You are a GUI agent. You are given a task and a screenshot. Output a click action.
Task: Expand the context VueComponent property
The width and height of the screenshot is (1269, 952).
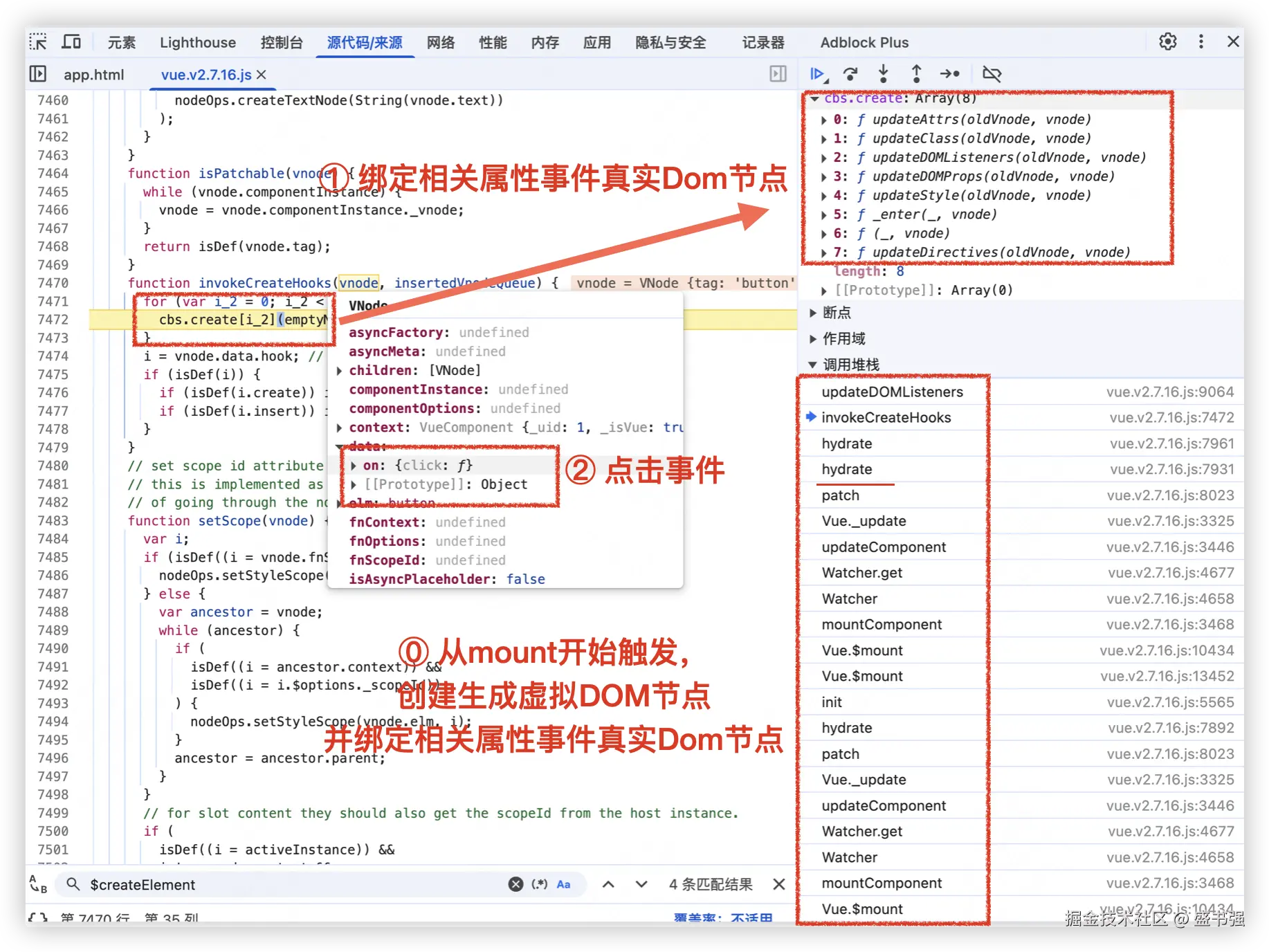click(x=340, y=428)
